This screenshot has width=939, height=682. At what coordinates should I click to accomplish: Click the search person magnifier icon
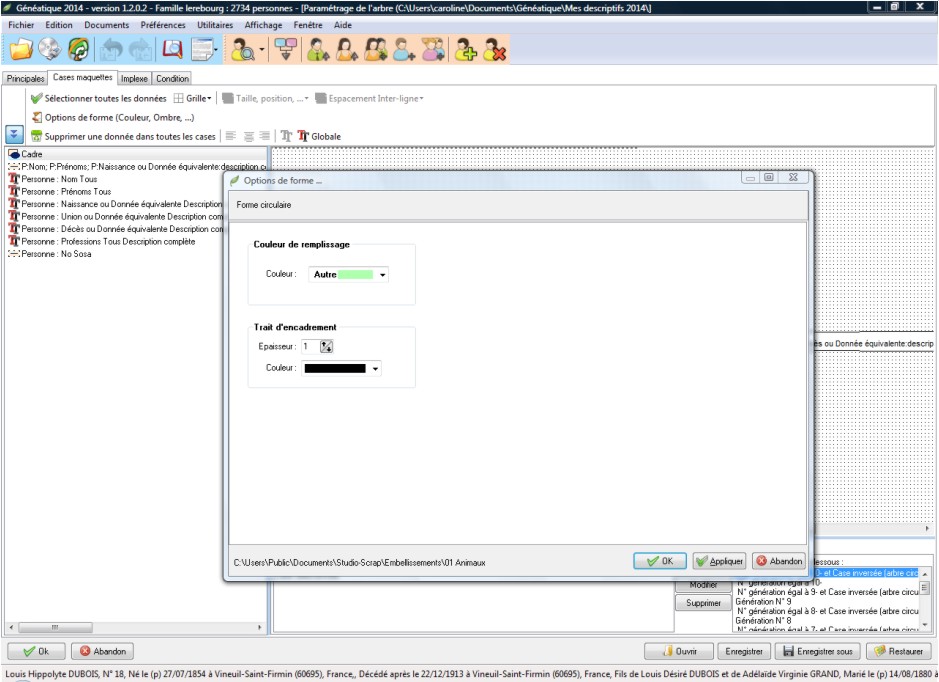(243, 49)
